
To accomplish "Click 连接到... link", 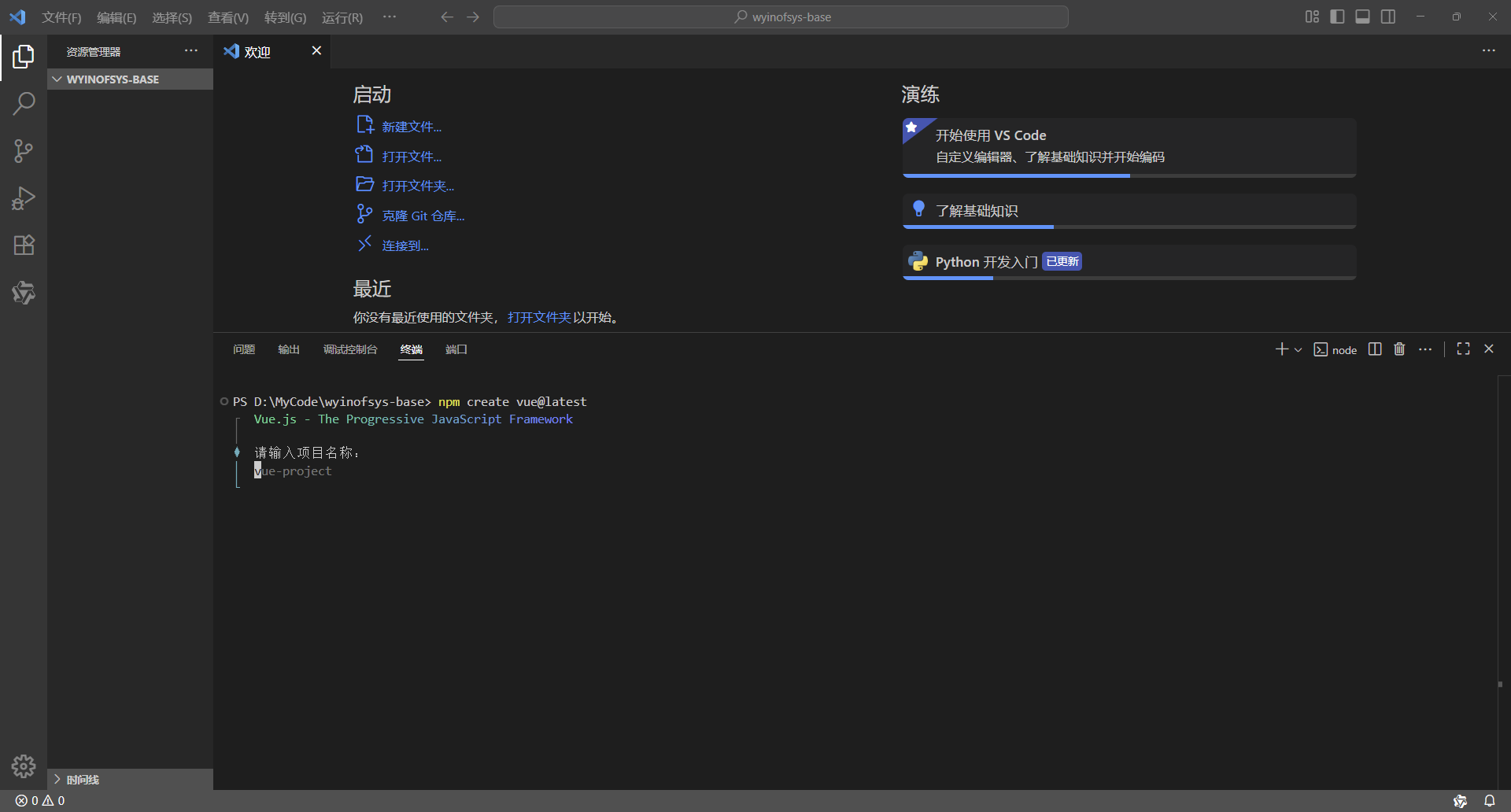I will coord(405,245).
